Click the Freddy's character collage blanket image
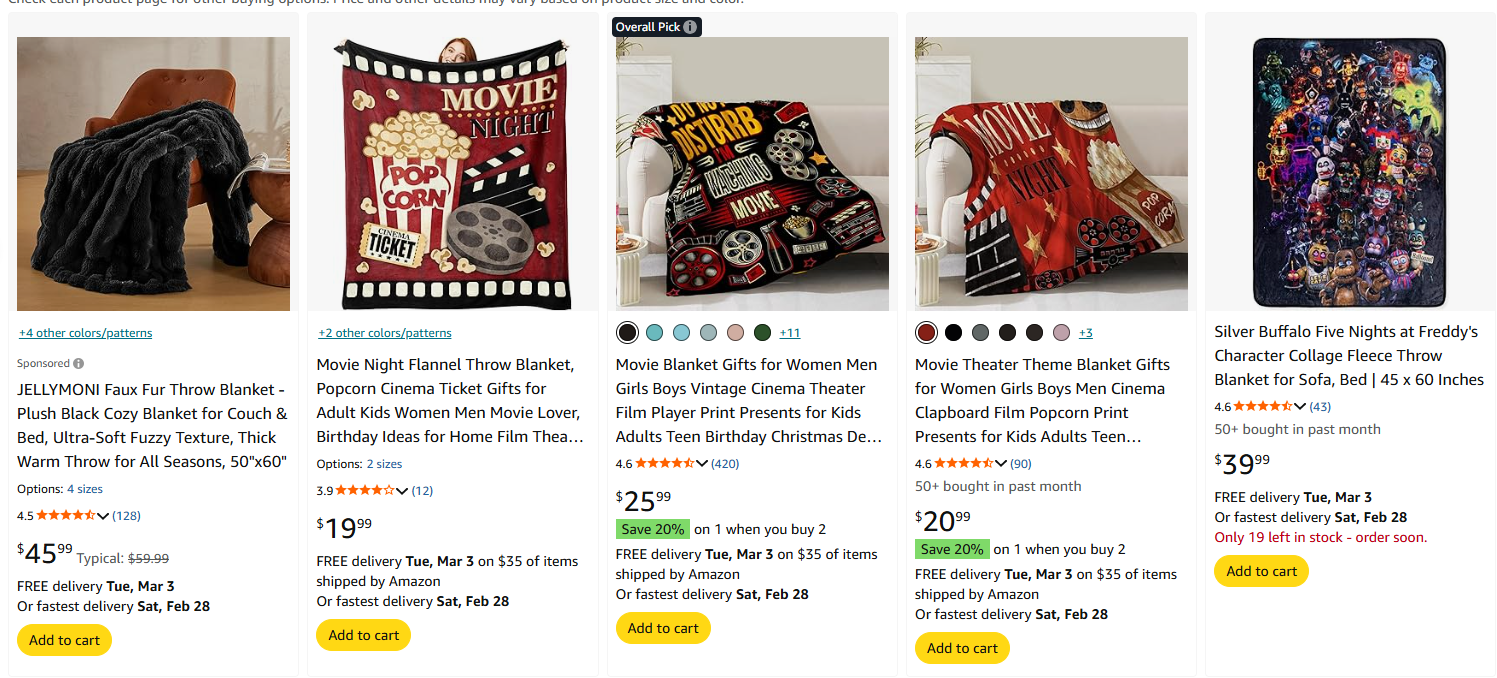The image size is (1497, 678). click(x=1349, y=172)
